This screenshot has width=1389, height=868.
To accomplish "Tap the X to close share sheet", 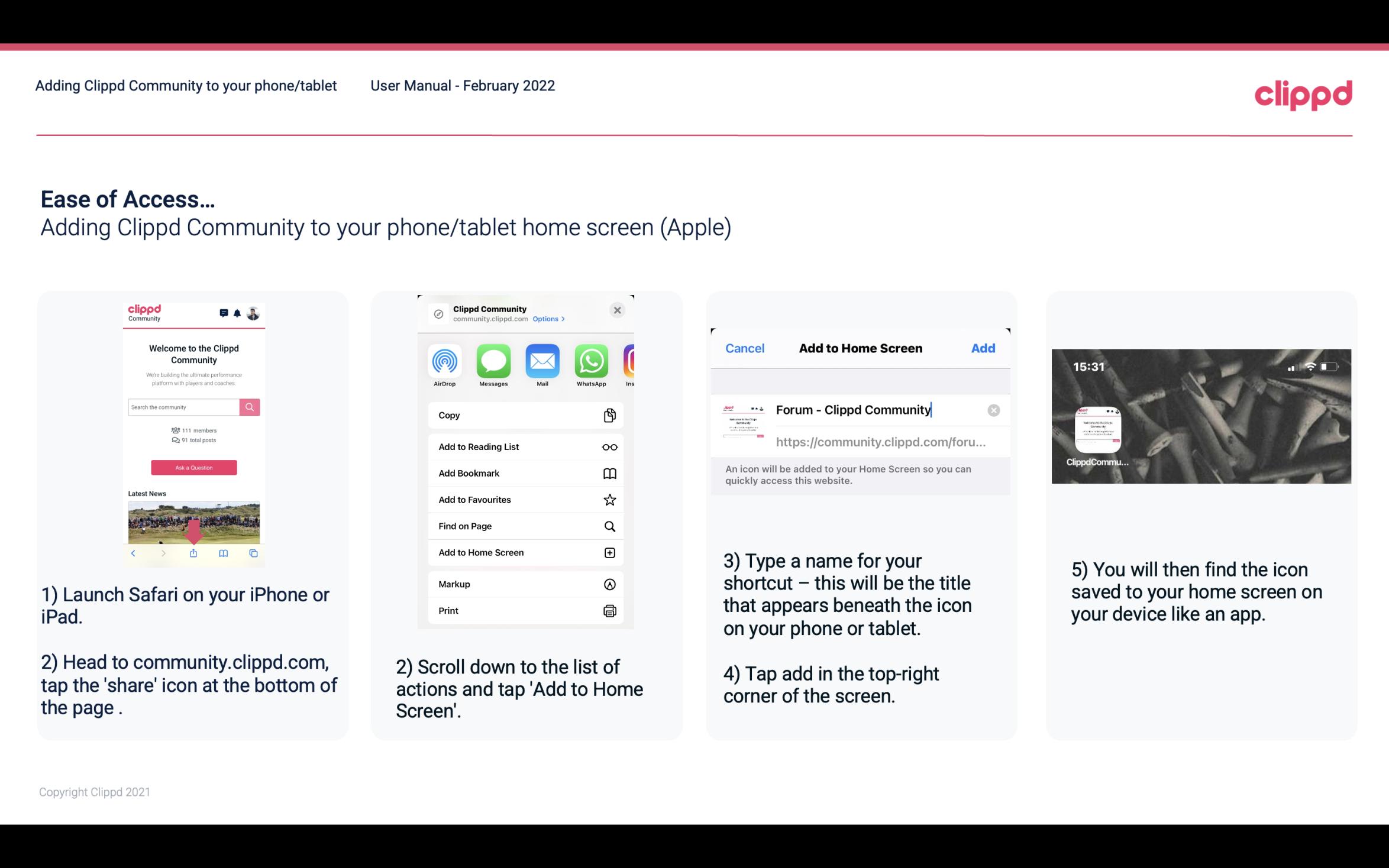I will 618,310.
